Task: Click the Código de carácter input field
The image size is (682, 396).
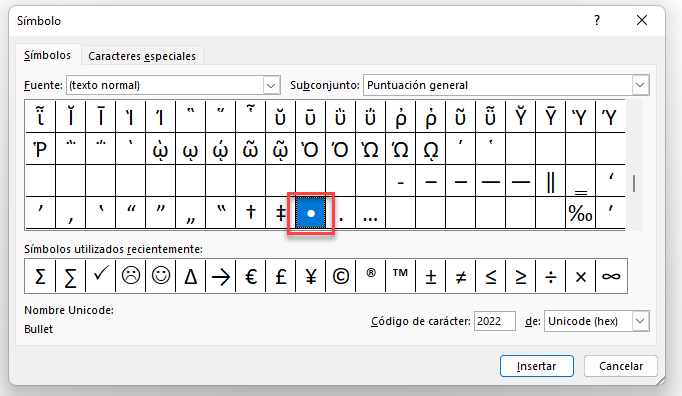Action: click(x=495, y=321)
